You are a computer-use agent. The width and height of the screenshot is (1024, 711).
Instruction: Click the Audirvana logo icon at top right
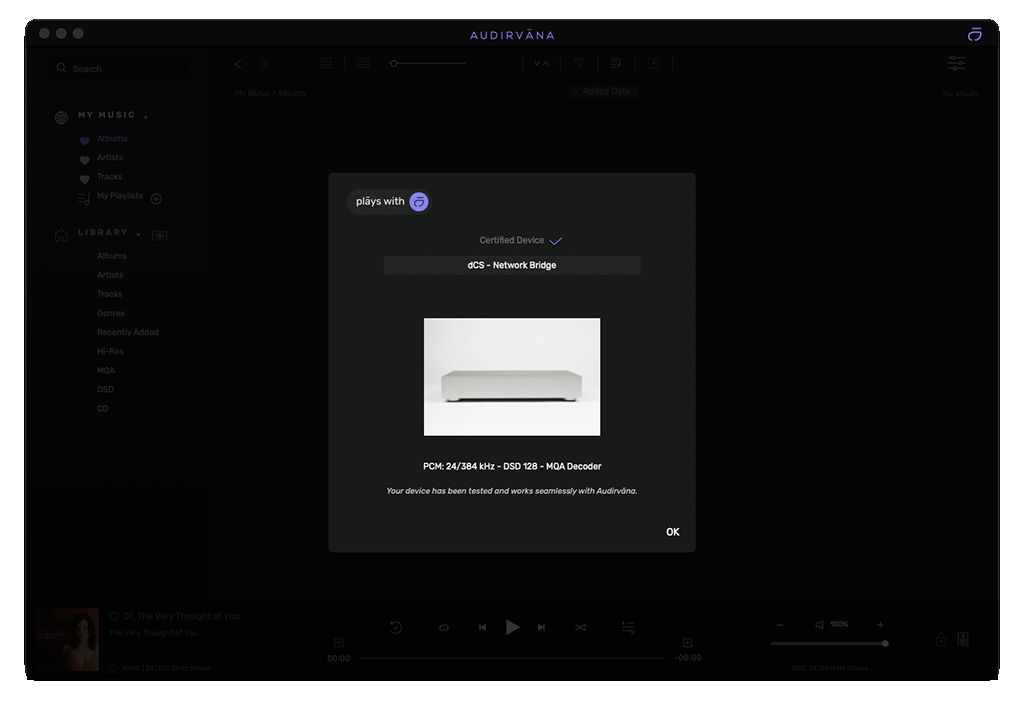point(974,34)
